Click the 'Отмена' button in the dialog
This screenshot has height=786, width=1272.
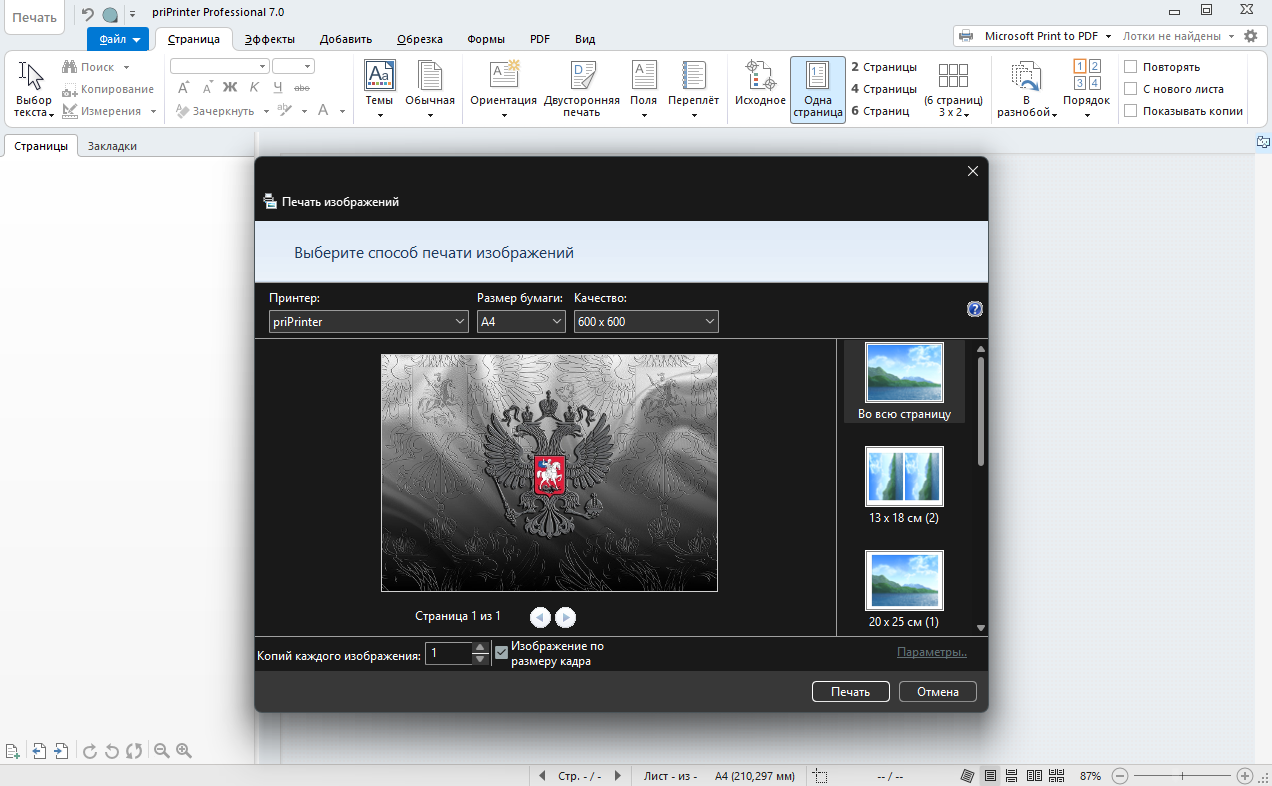938,692
